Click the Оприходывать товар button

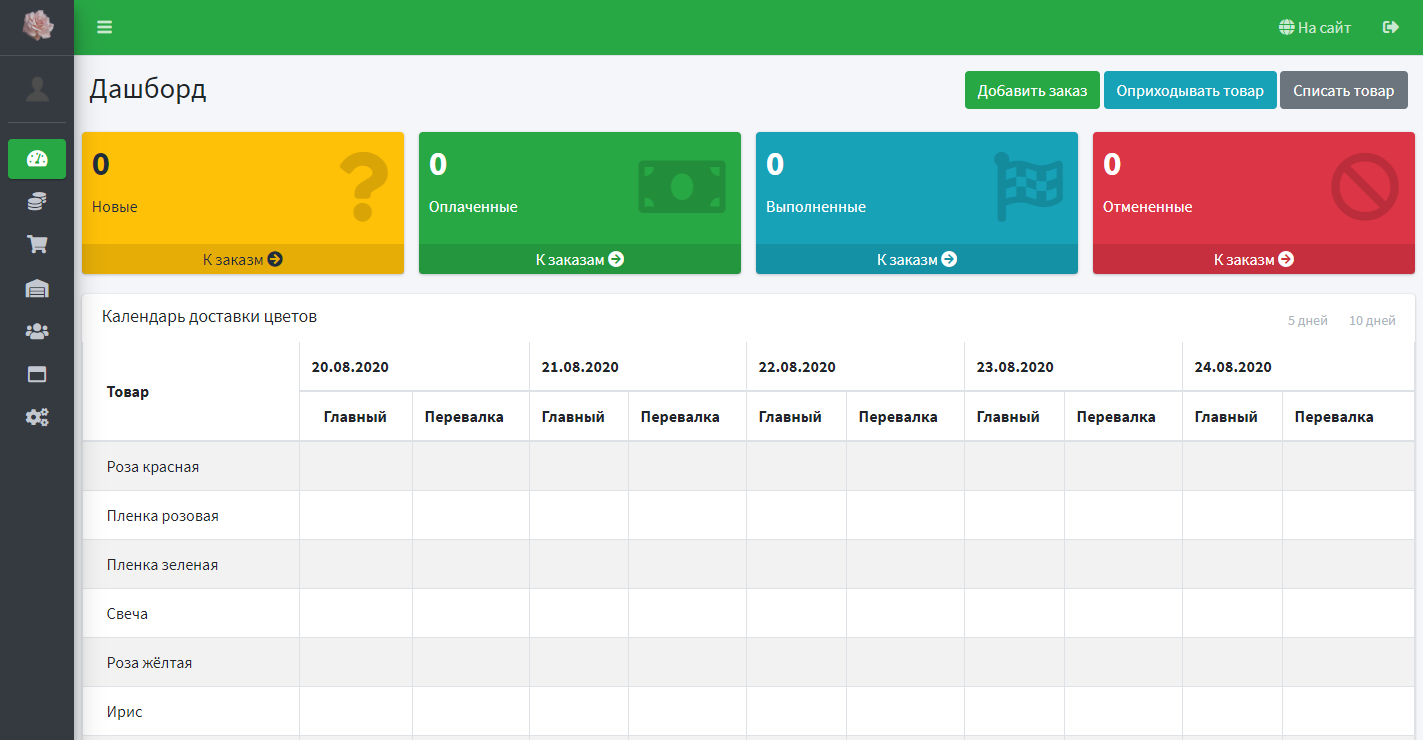point(1190,90)
